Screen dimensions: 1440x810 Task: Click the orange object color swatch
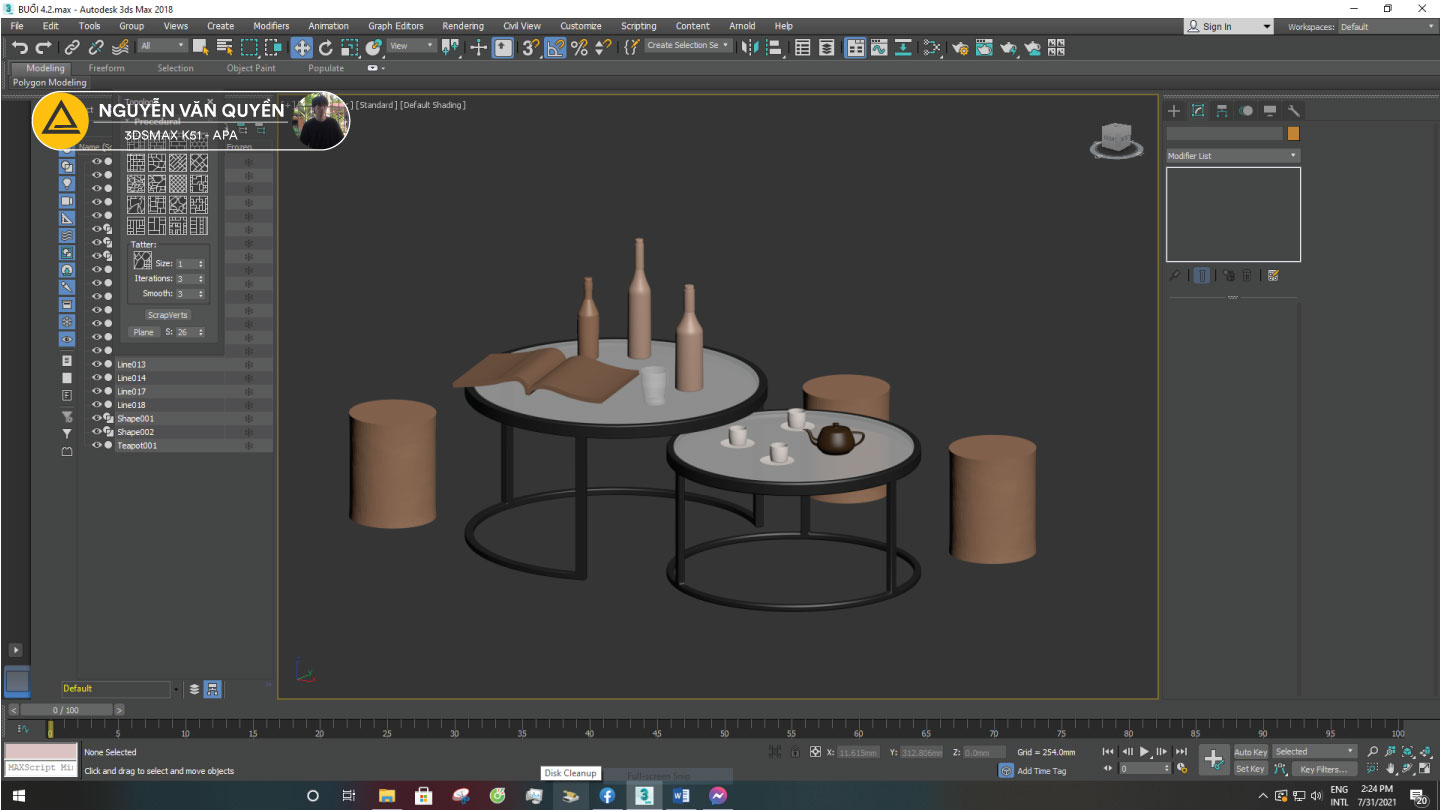click(x=1293, y=133)
